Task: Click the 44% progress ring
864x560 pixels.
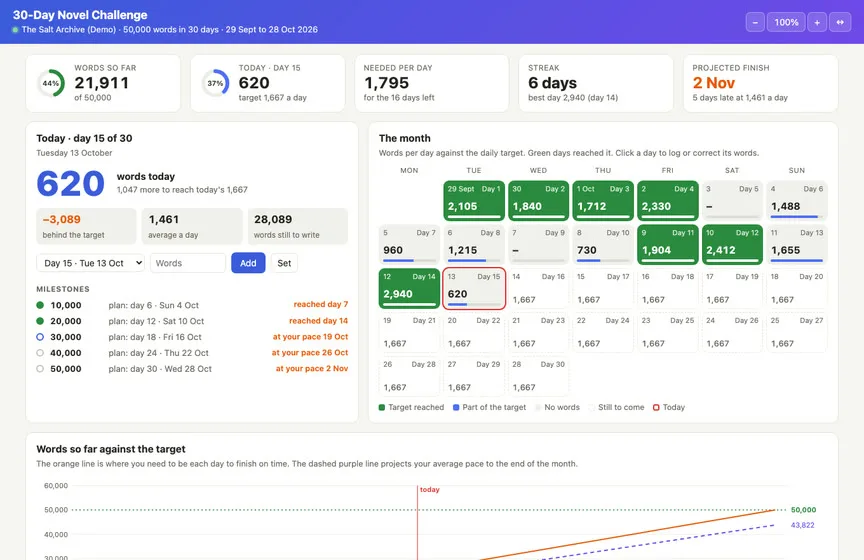Action: pyautogui.click(x=51, y=83)
